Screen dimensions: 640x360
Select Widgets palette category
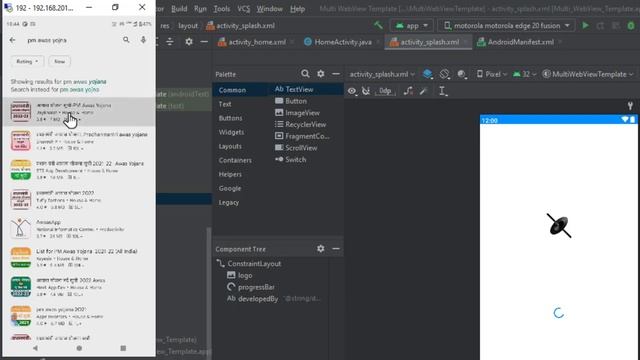[x=231, y=132]
